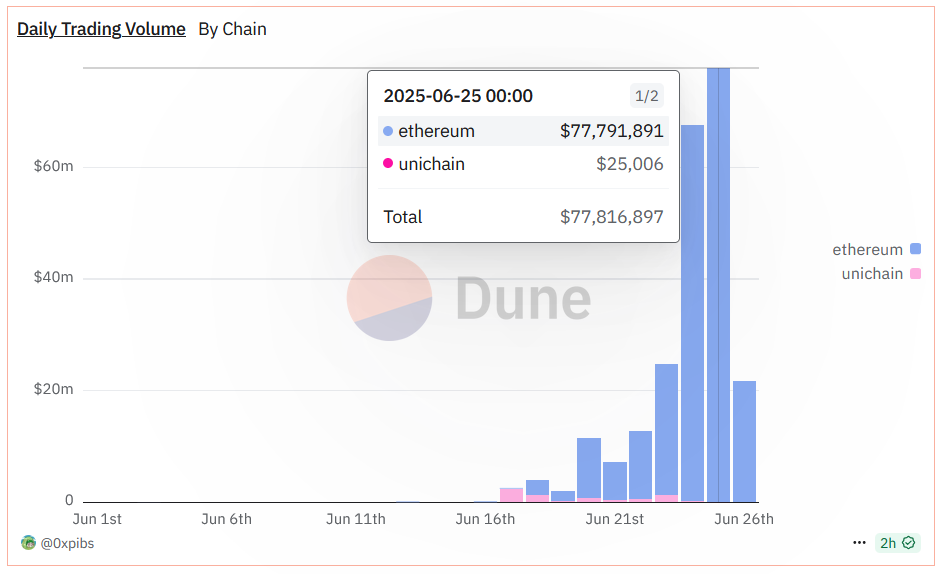Image resolution: width=937 pixels, height=574 pixels.
Task: Toggle the unichain legend entry
Action: pyautogui.click(x=881, y=274)
